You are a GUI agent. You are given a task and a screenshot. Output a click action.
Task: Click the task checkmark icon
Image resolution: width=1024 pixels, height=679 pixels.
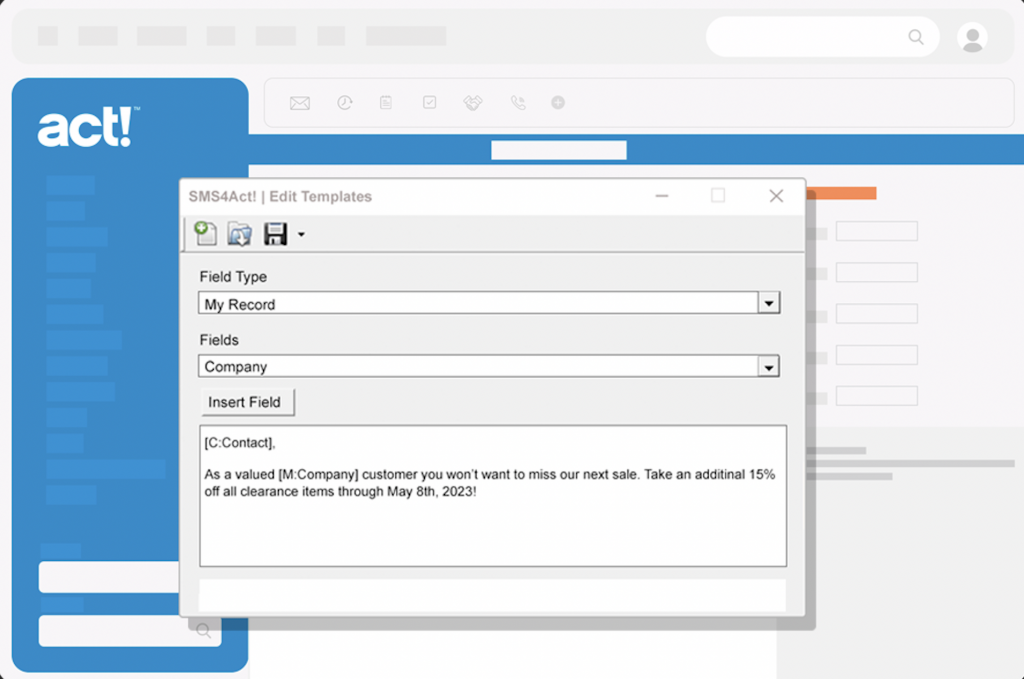pos(430,103)
